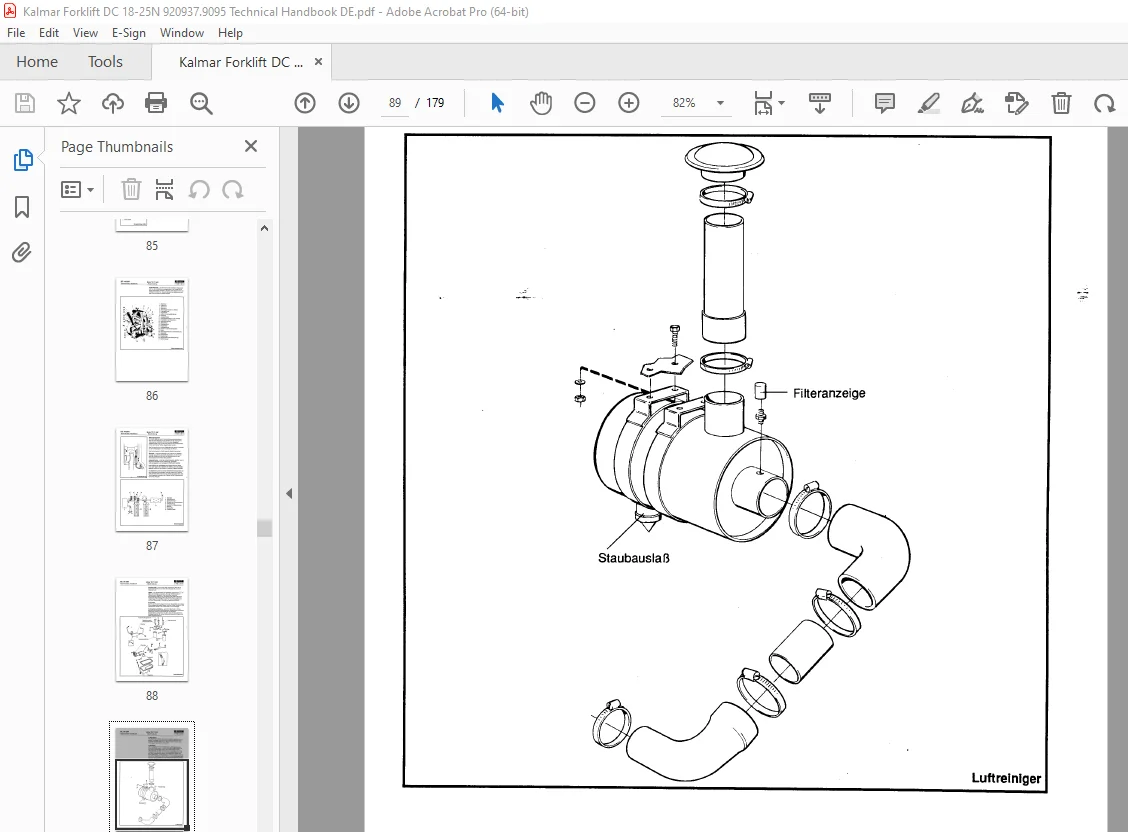Click the thumbnails scrollbar handle
The width and height of the screenshot is (1128, 832).
click(x=264, y=528)
